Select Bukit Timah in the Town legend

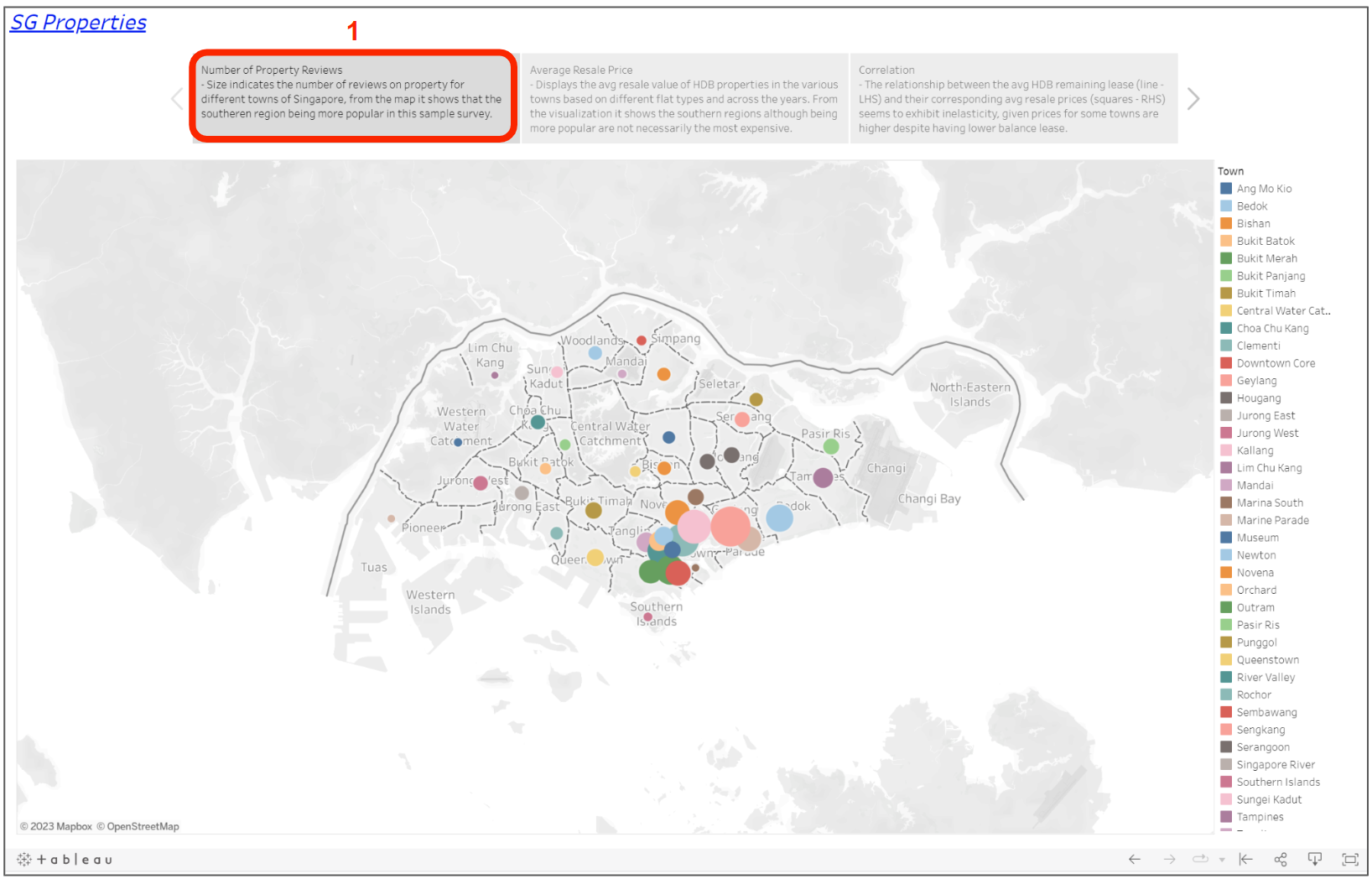[x=1265, y=294]
